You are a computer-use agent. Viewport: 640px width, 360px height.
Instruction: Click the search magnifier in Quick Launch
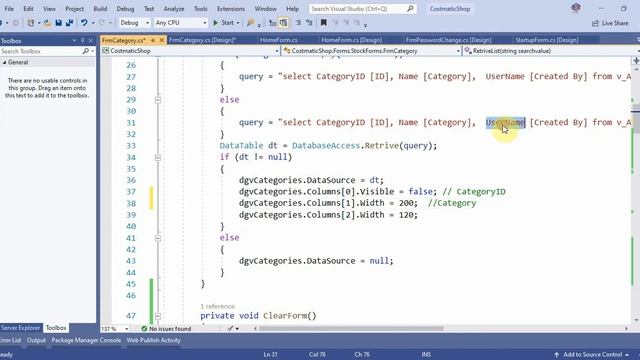410,9
